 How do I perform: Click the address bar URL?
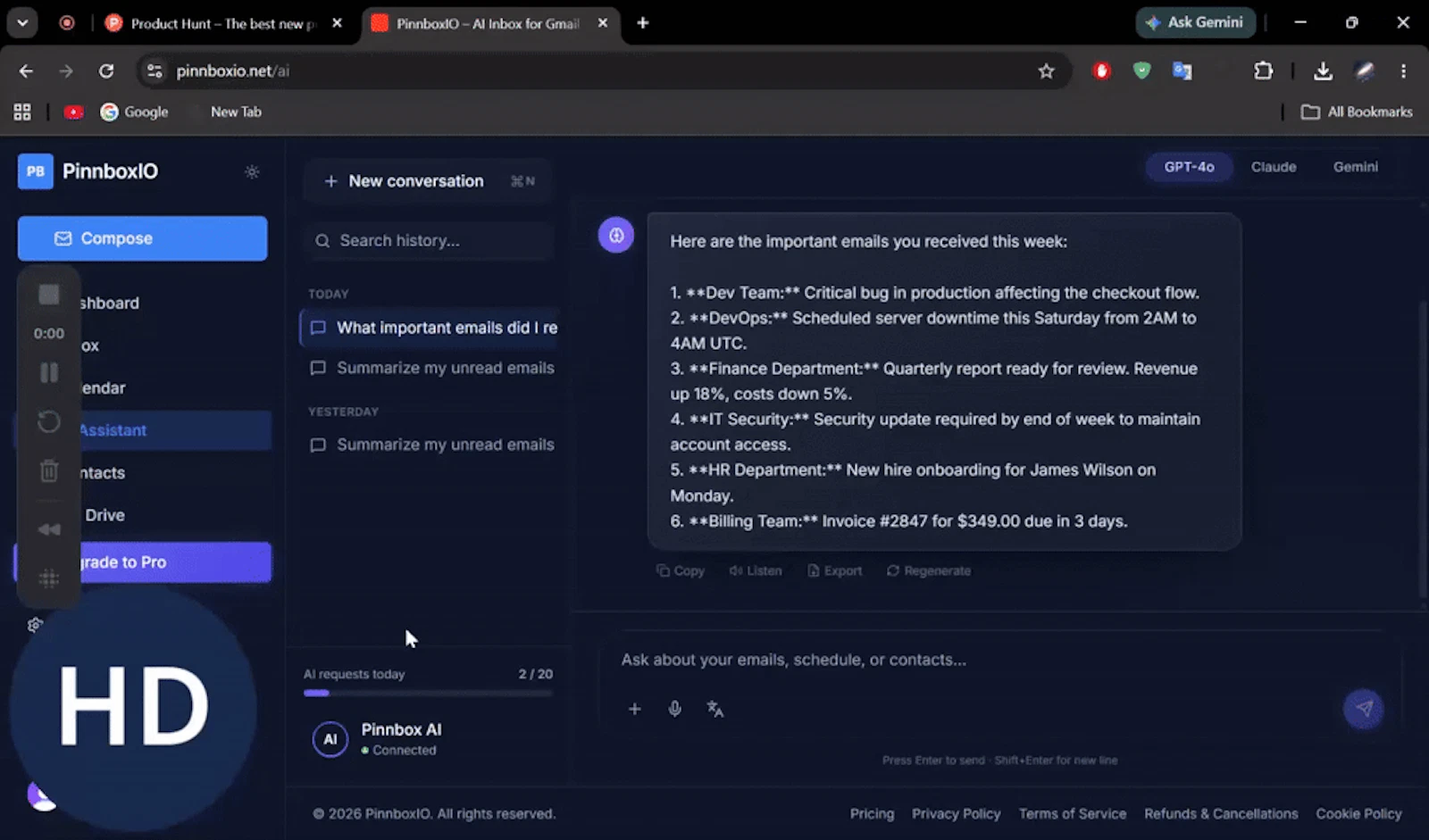(x=233, y=71)
